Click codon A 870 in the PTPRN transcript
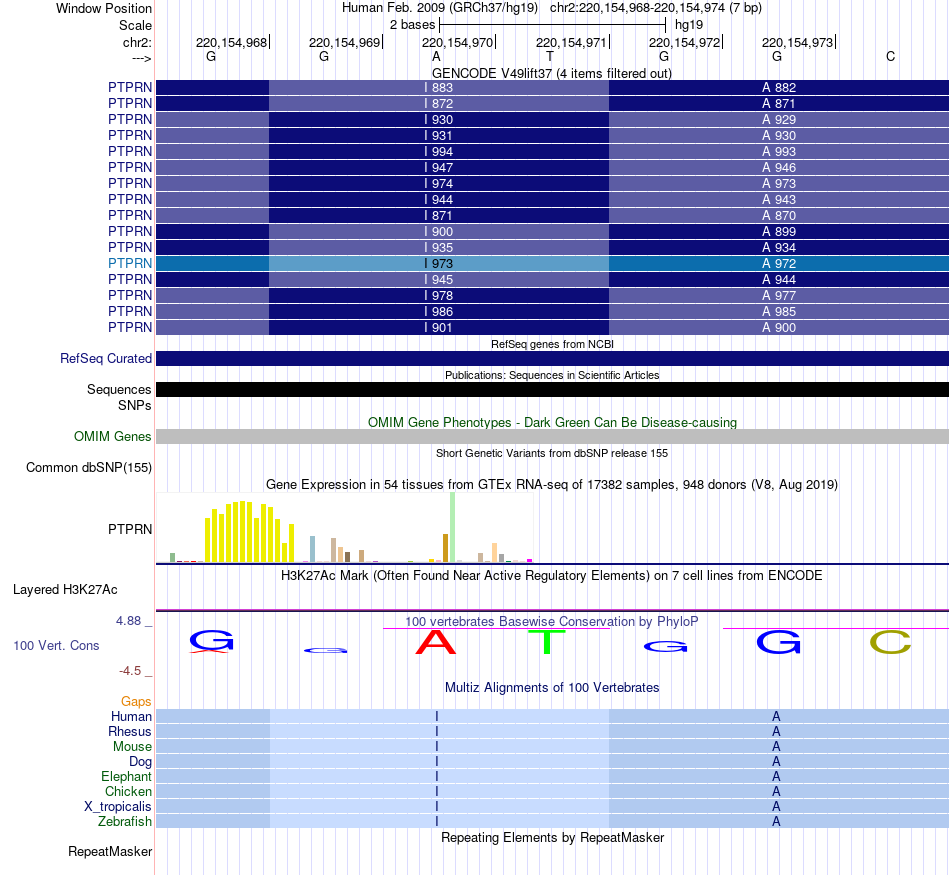Image resolution: width=950 pixels, height=875 pixels. pos(779,216)
